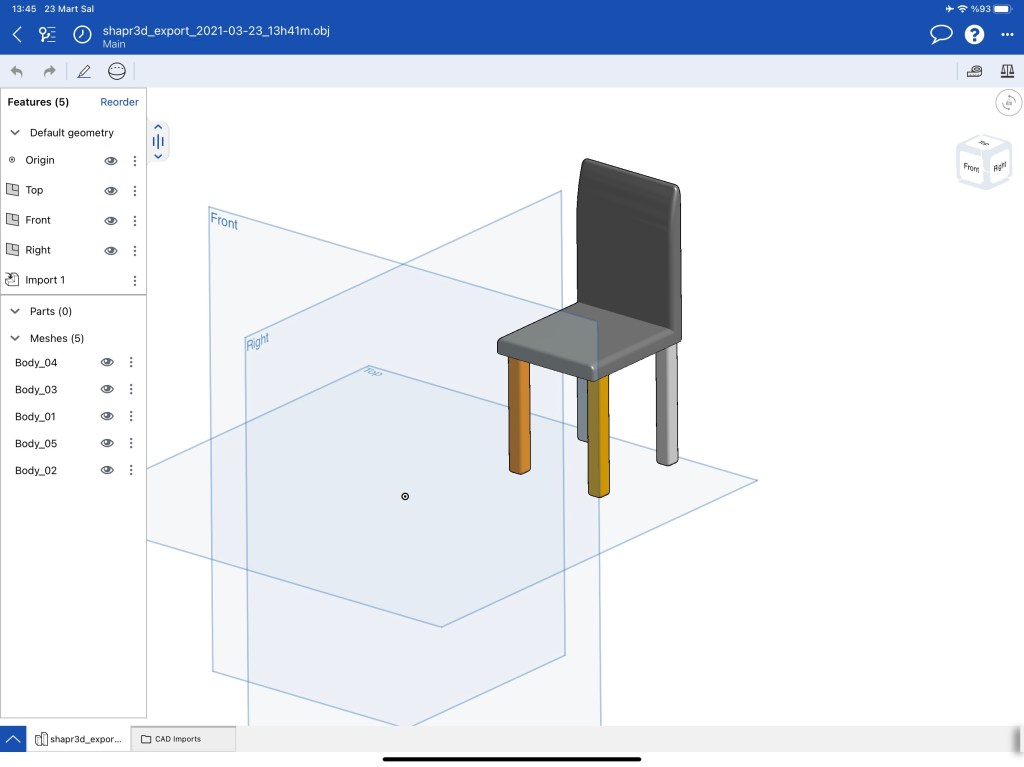Open the version history clock icon

pyautogui.click(x=82, y=35)
